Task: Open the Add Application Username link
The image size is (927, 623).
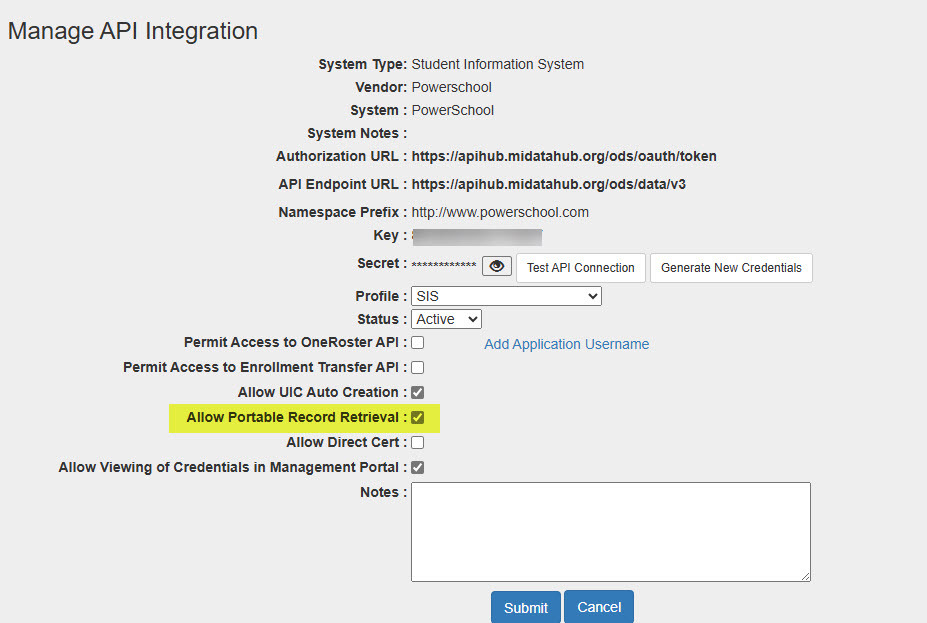Action: click(x=566, y=344)
